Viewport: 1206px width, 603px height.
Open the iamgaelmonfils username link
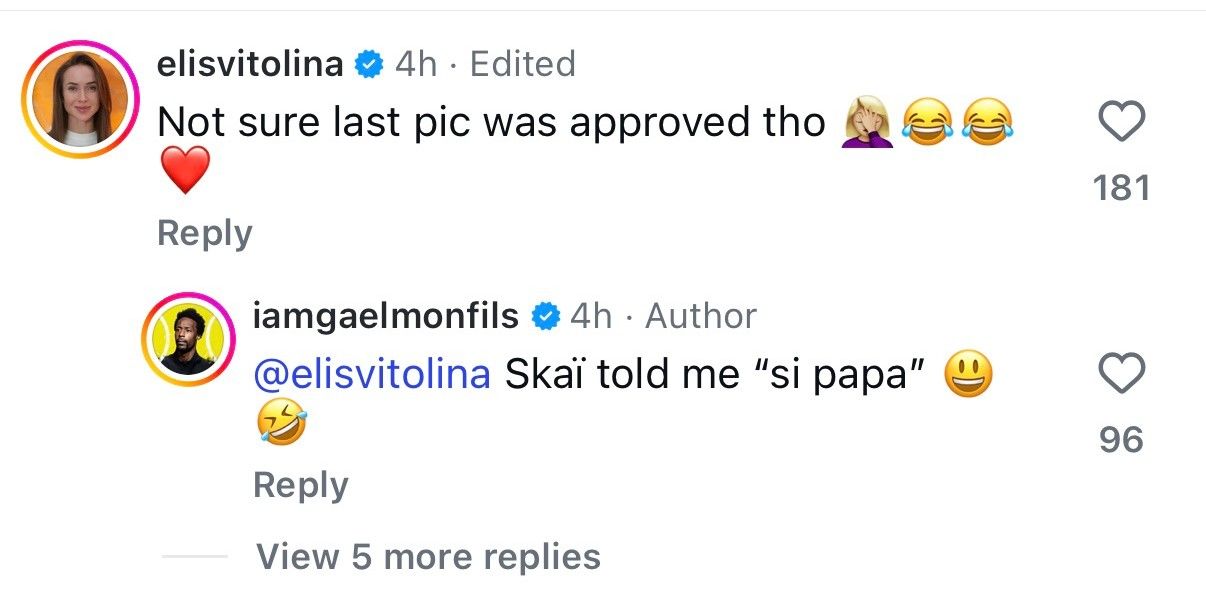386,317
